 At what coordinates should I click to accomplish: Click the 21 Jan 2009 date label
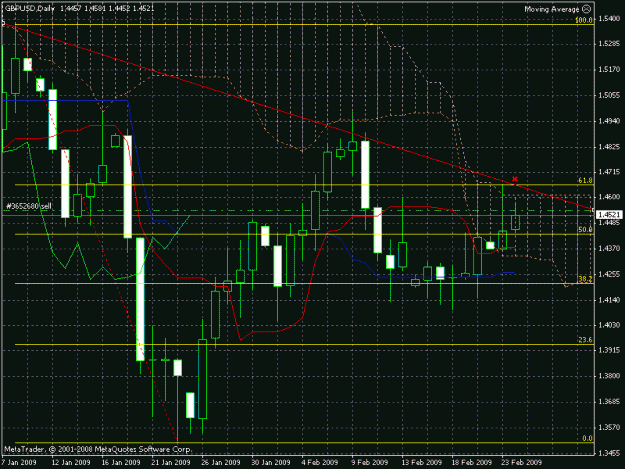point(171,462)
